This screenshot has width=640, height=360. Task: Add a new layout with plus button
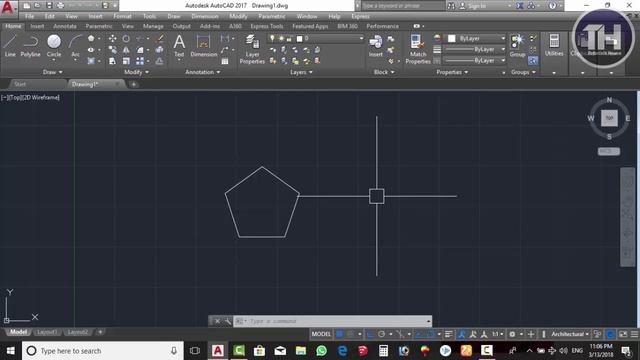tap(100, 332)
